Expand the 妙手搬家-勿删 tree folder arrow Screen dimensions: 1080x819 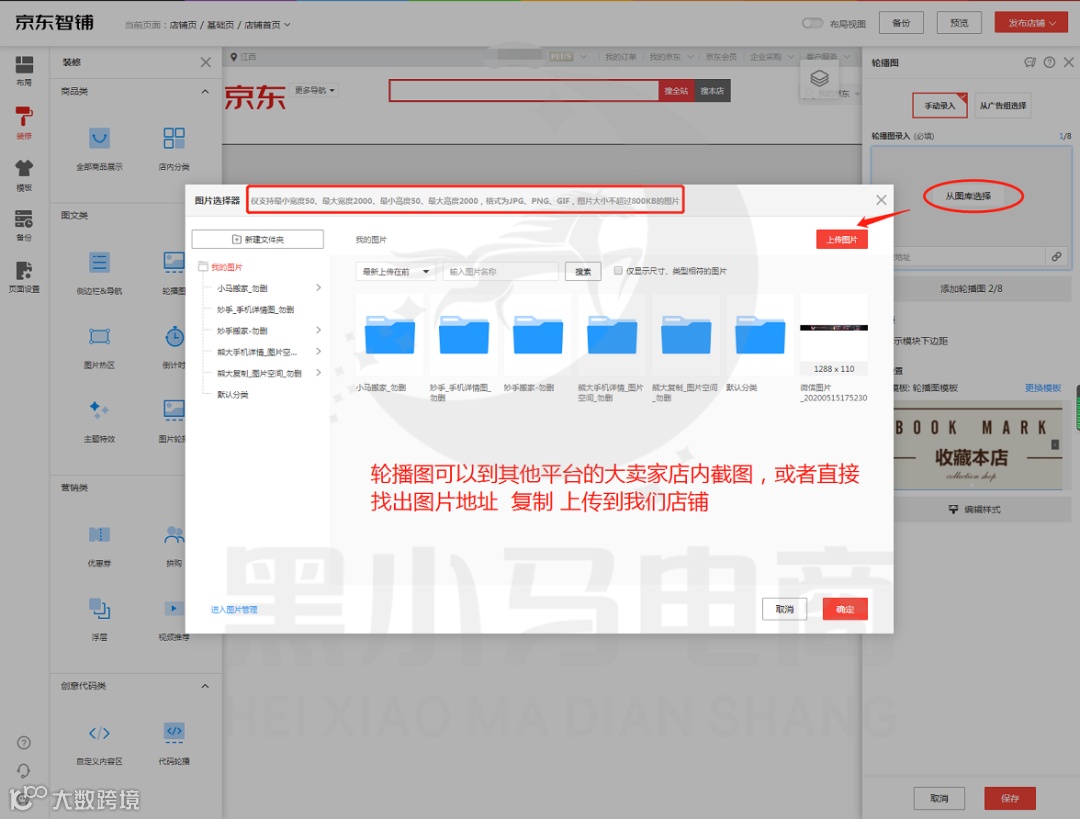pyautogui.click(x=318, y=331)
